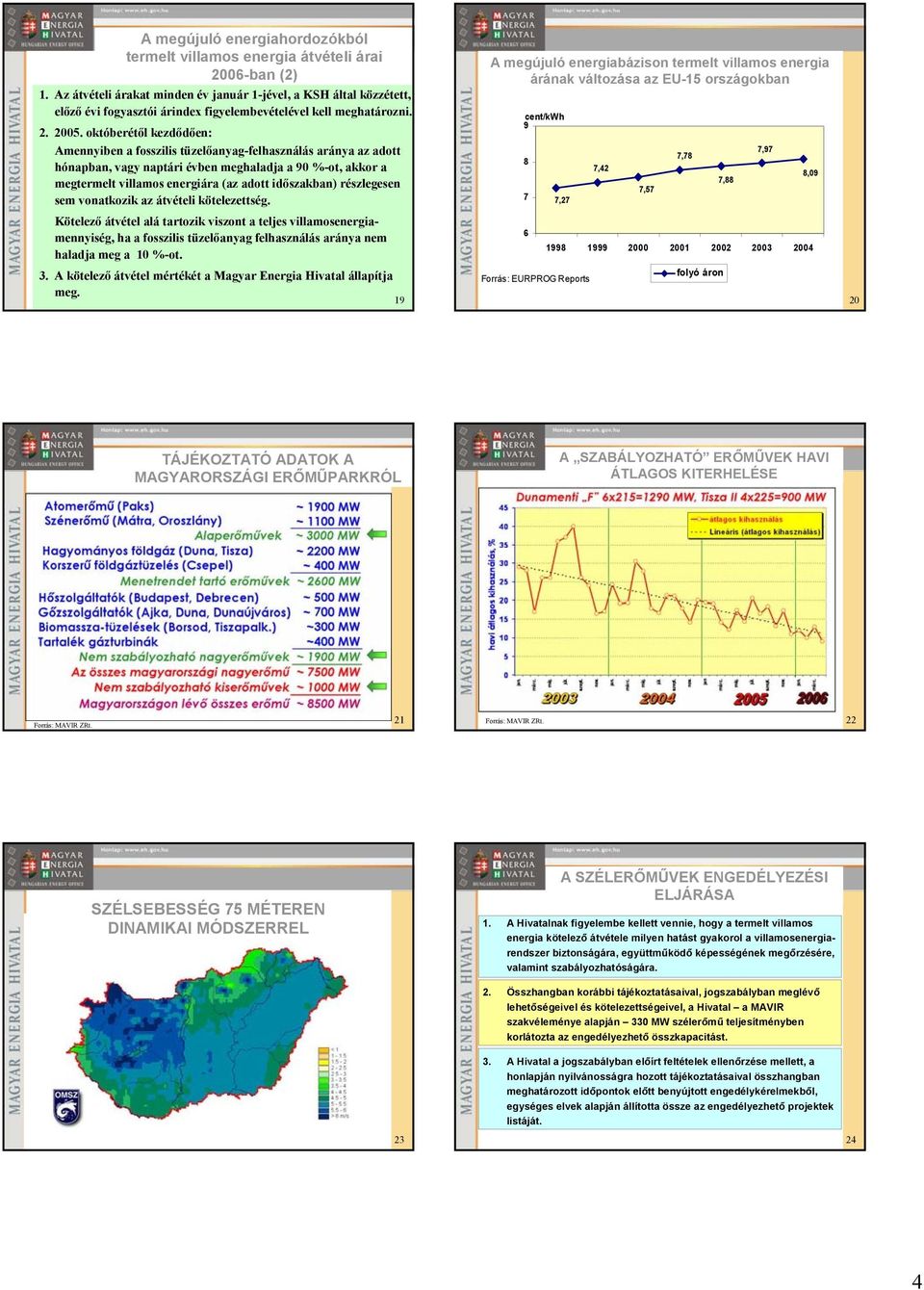This screenshot has height=1290, width=924.
Task: Click the green arrow next to ~3000 MW
Action: (x=376, y=534)
